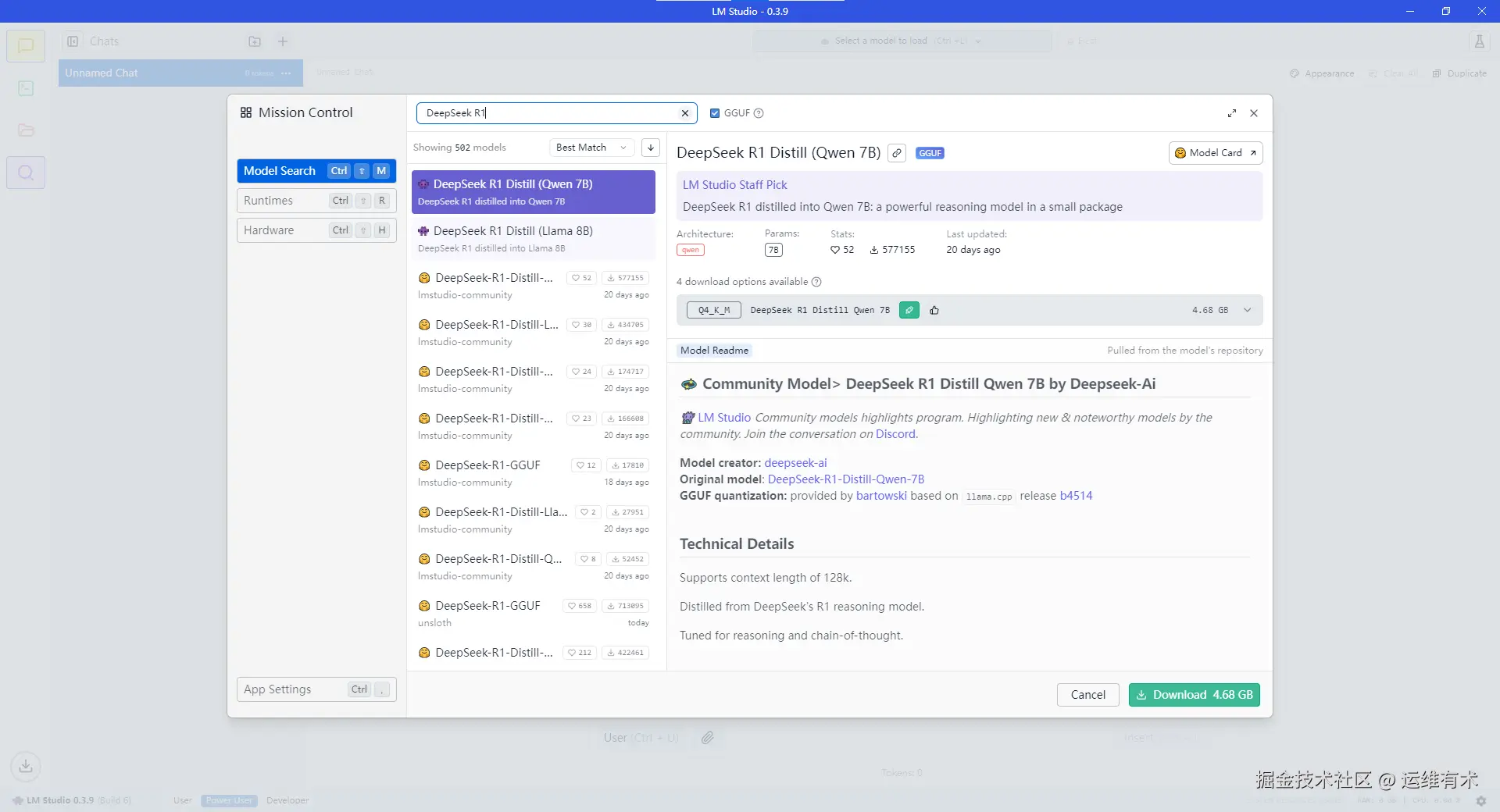Expand Mission Control to full size
Viewport: 1500px width, 812px height.
click(1232, 113)
